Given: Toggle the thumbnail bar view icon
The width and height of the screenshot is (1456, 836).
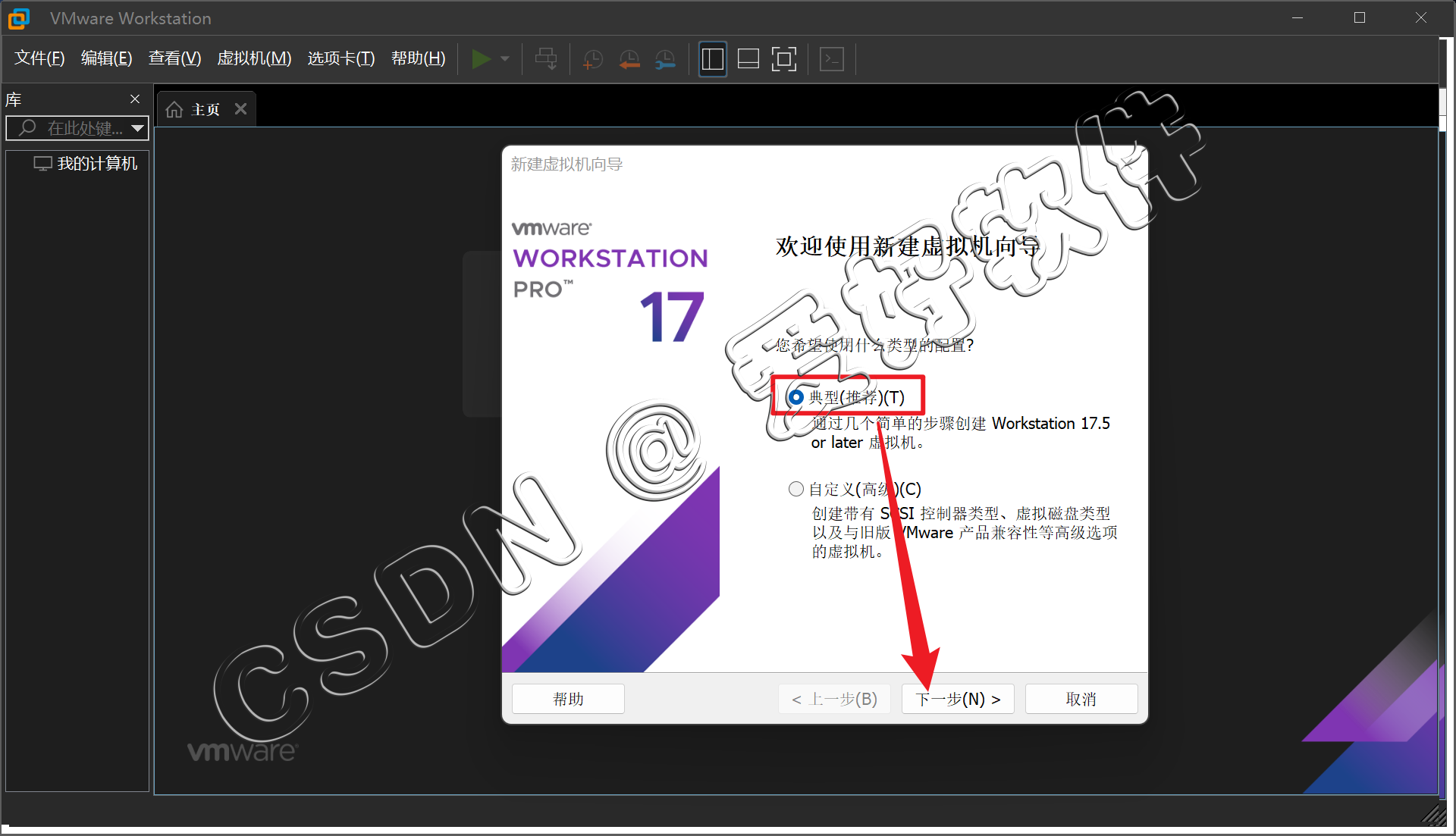Looking at the screenshot, I should click(x=748, y=59).
